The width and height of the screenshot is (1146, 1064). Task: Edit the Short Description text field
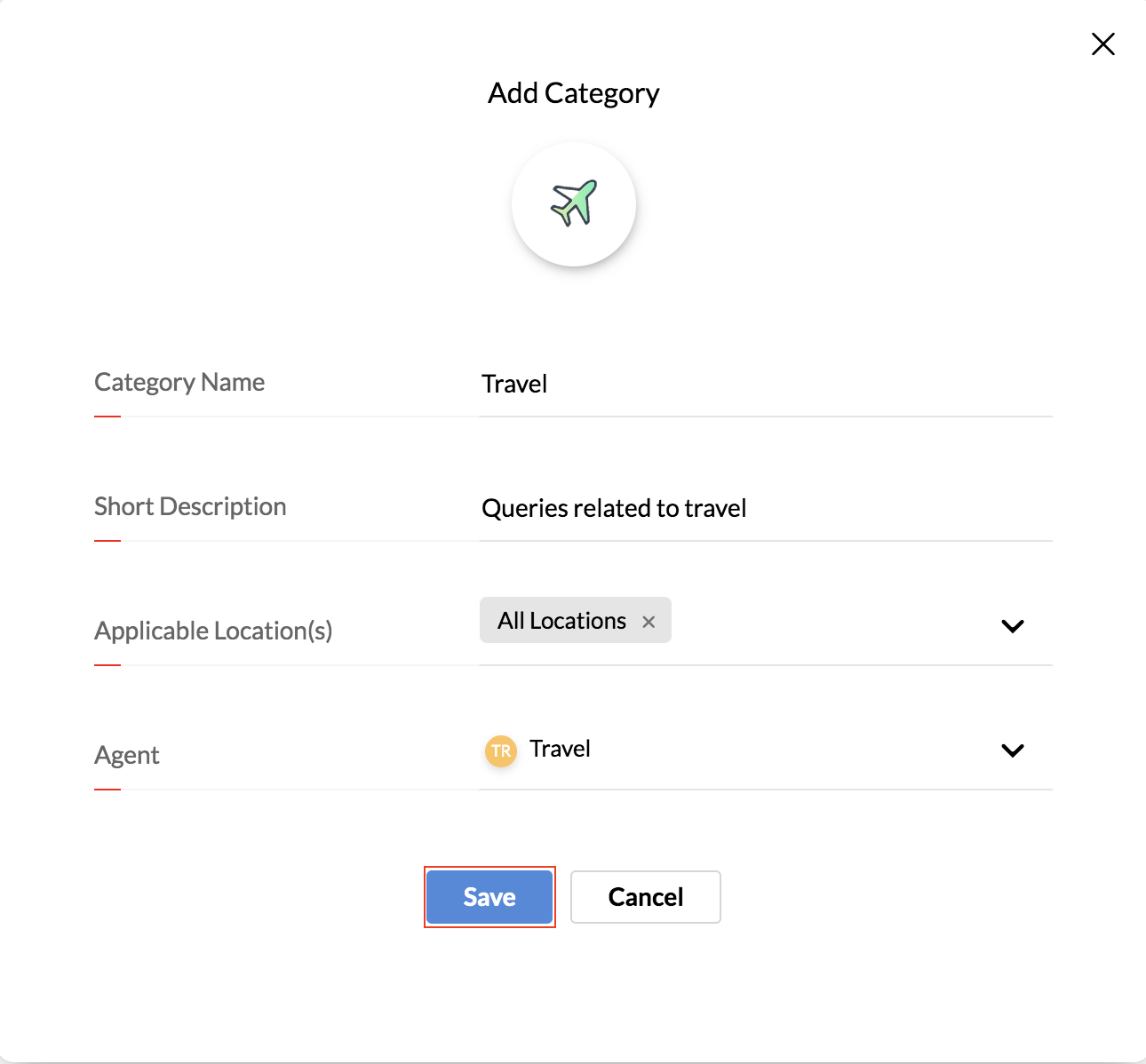[x=766, y=508]
